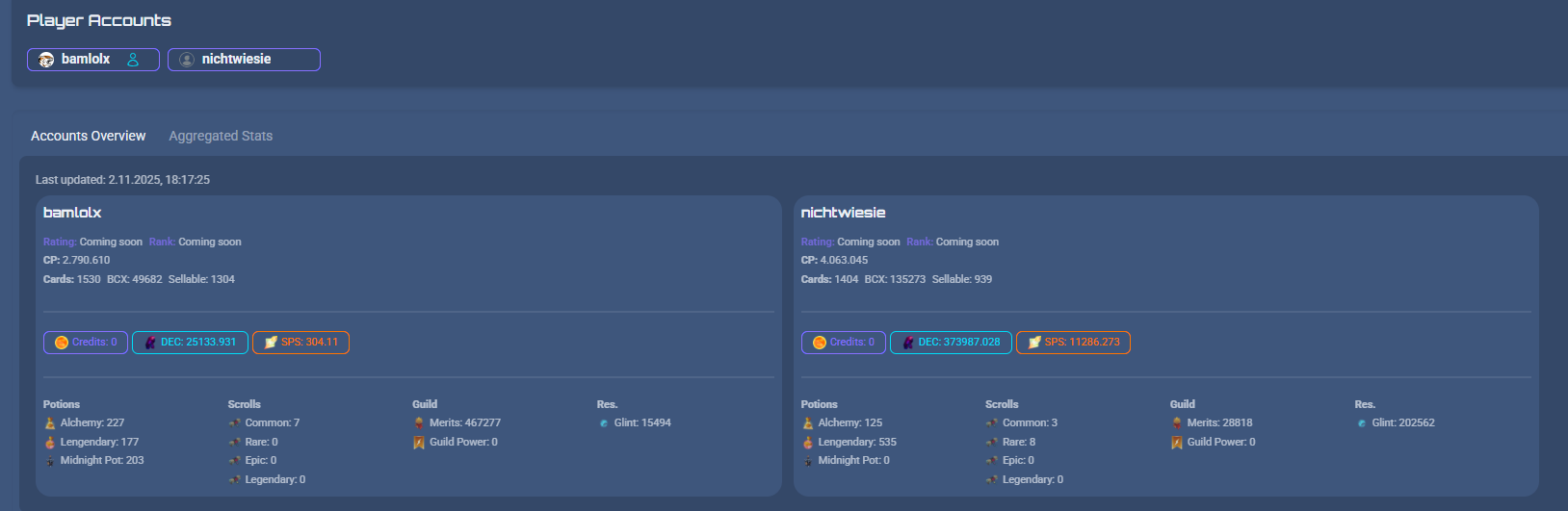
Task: Switch to the Aggregated Stats tab
Action: [221, 136]
